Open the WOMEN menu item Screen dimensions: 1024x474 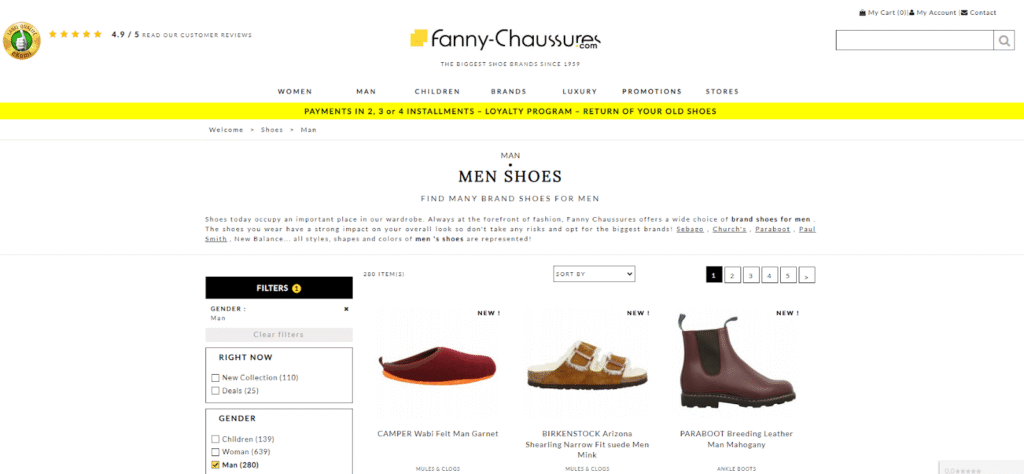pyautogui.click(x=295, y=91)
